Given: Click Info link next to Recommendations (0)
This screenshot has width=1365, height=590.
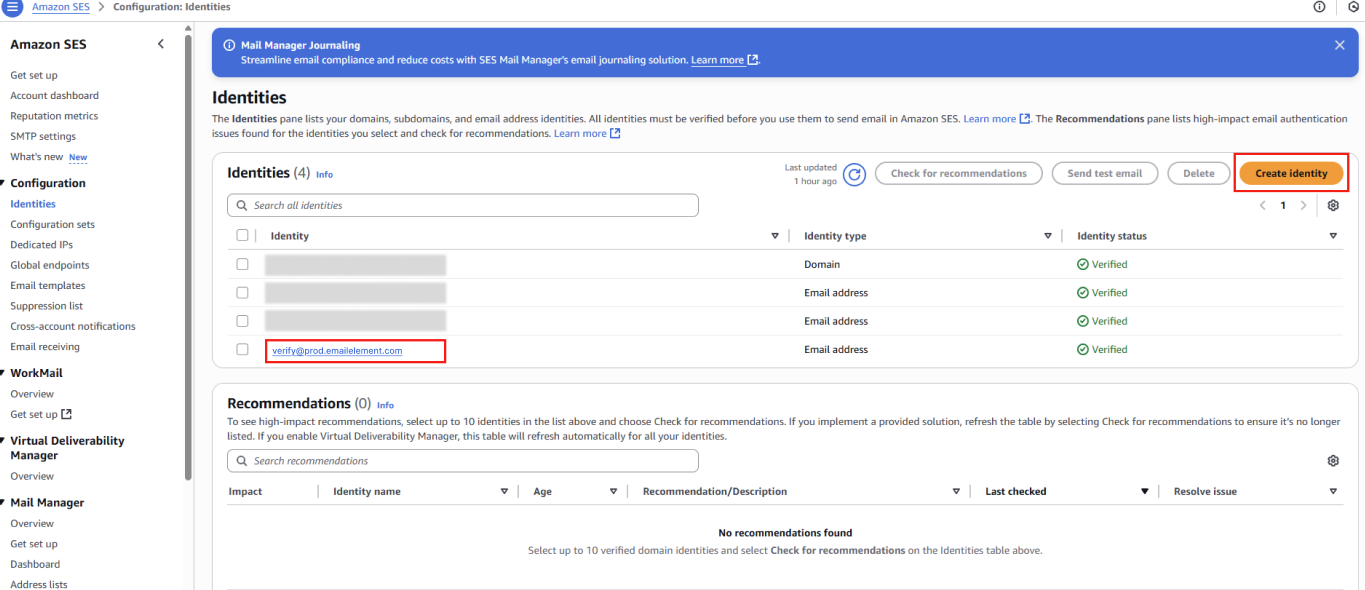Looking at the screenshot, I should coord(385,405).
